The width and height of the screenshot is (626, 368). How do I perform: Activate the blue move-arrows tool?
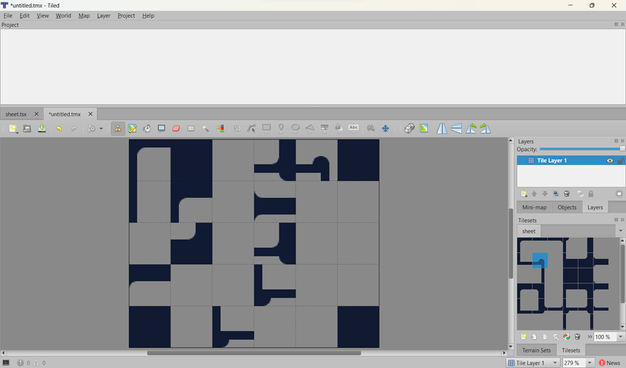point(385,129)
